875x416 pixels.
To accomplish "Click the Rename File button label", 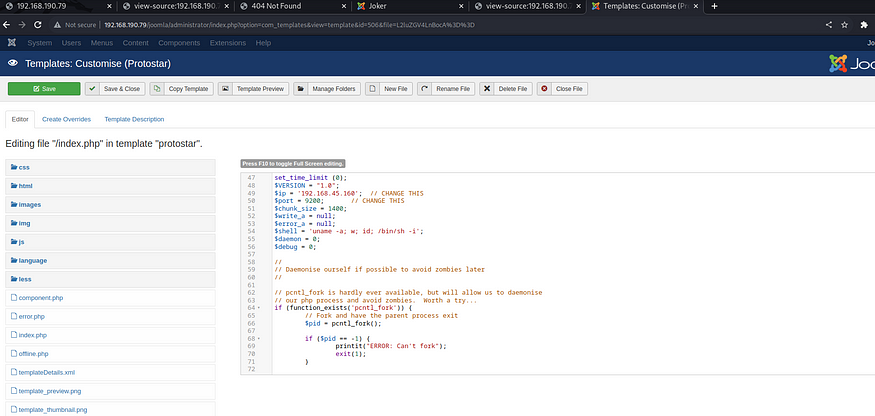I will [453, 89].
